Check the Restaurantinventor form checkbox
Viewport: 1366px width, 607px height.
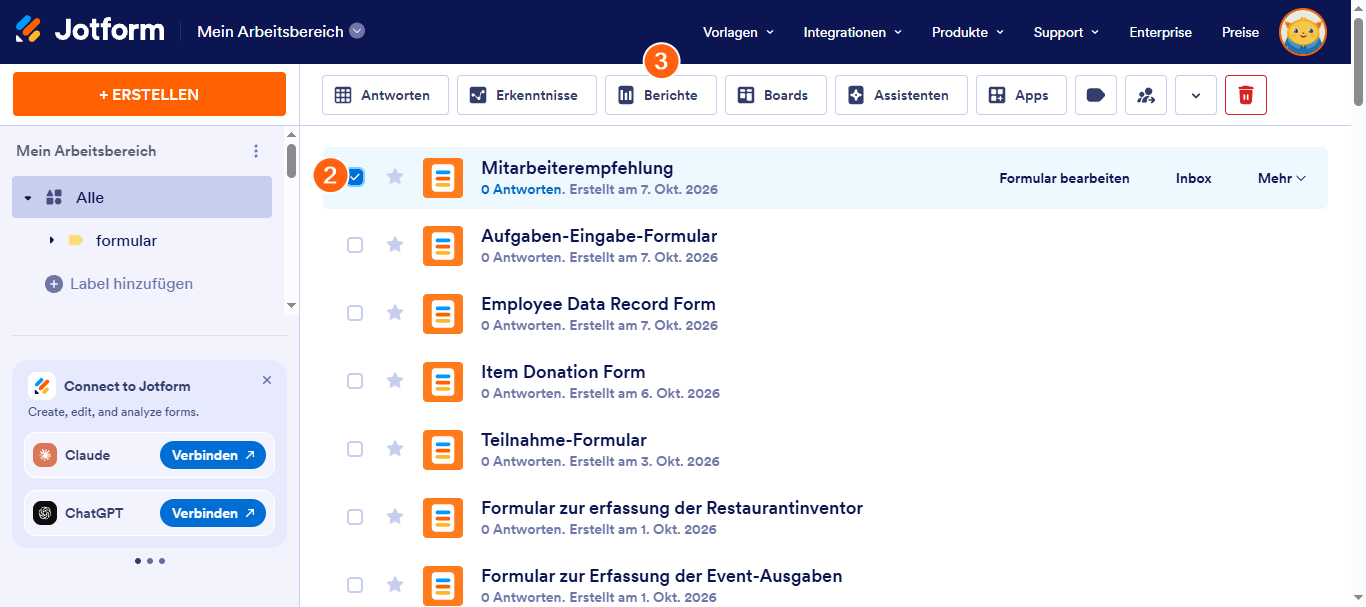(355, 517)
